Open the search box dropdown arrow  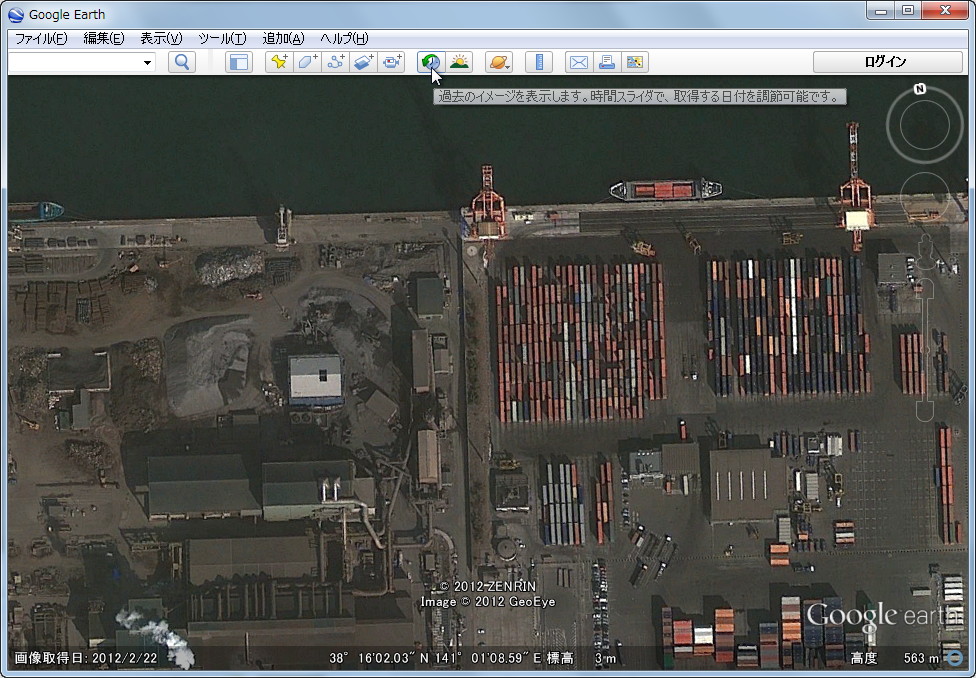pyautogui.click(x=148, y=62)
